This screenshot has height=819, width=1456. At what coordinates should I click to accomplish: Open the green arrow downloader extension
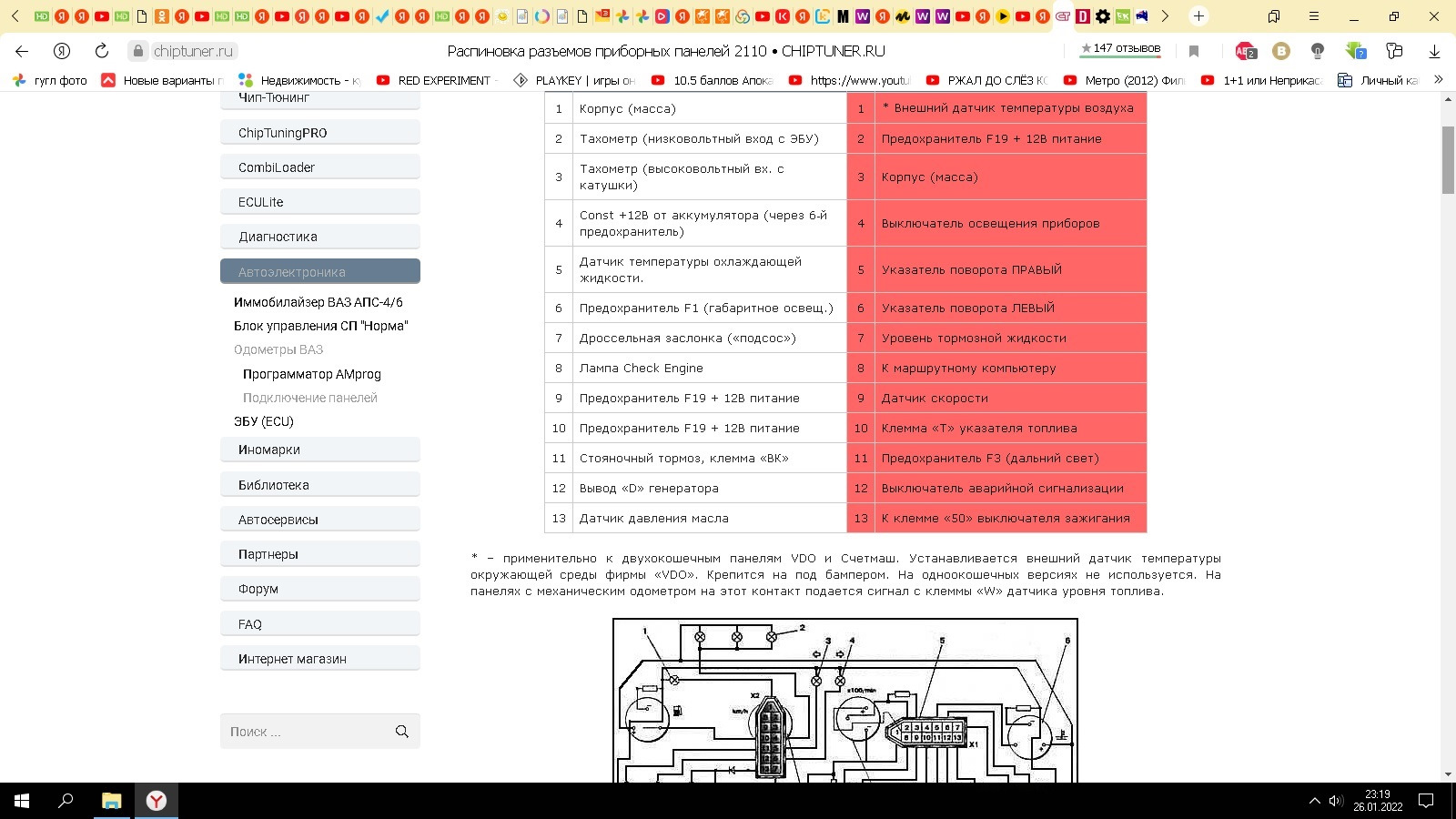pos(1356,51)
